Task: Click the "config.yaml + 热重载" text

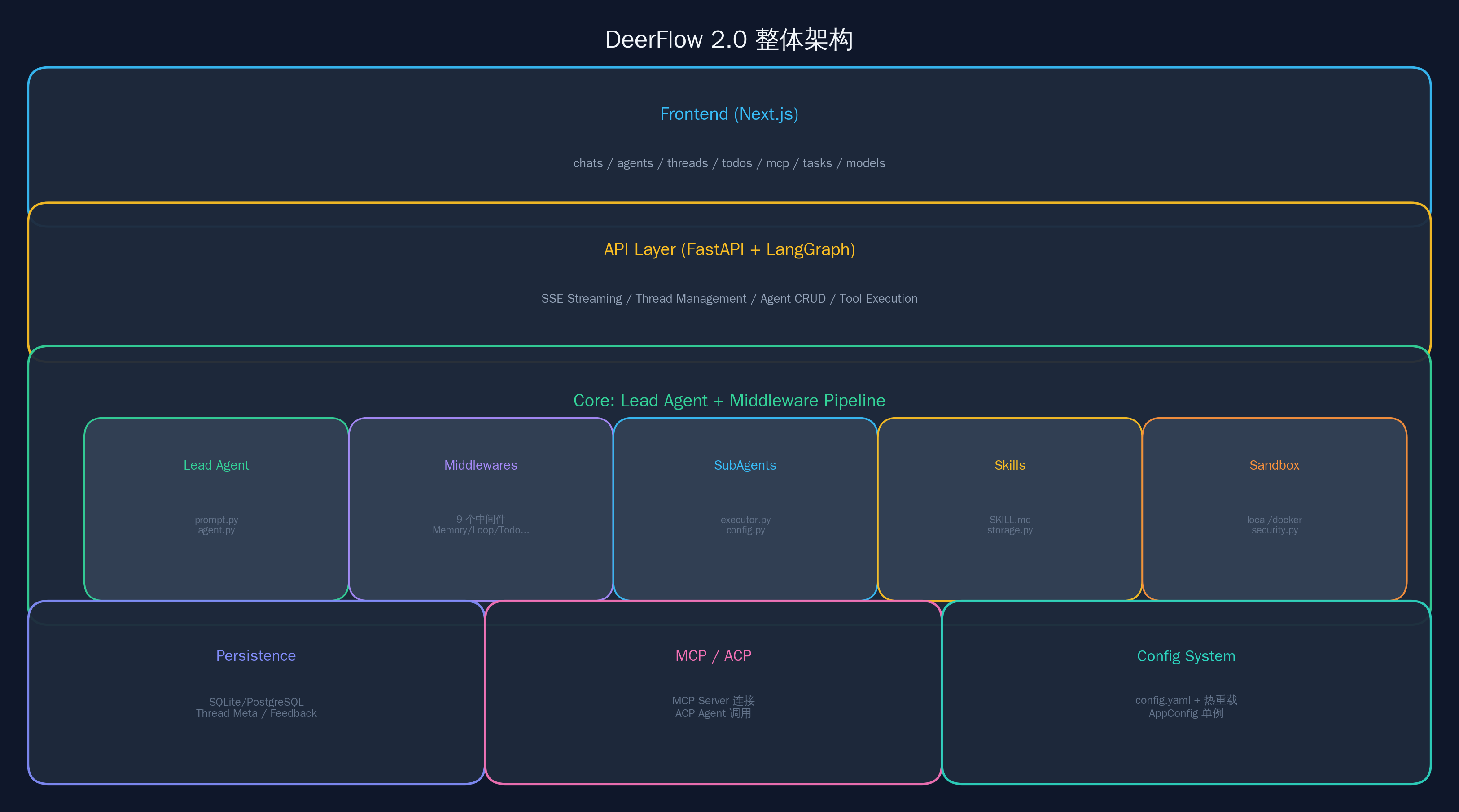Action: (1186, 700)
